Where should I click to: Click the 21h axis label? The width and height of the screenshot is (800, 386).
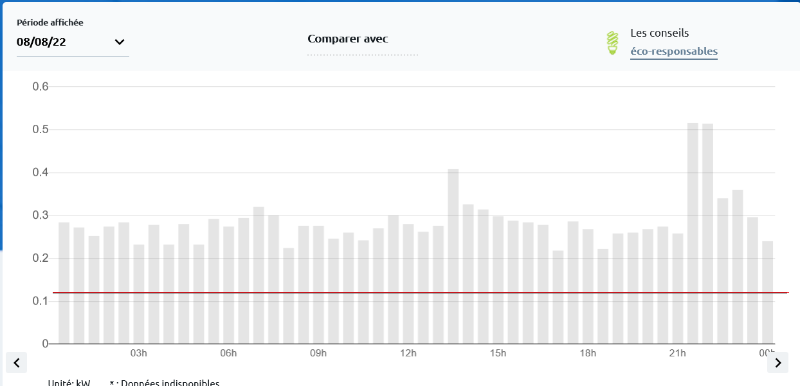point(677,353)
